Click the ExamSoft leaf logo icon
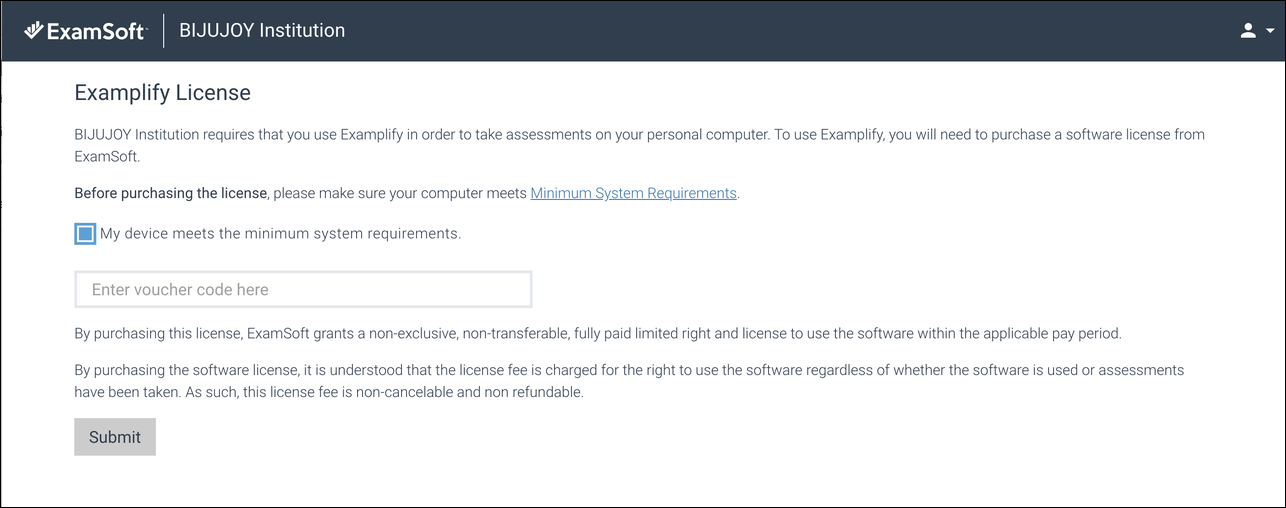Screen dimensions: 1286x508 [33, 31]
